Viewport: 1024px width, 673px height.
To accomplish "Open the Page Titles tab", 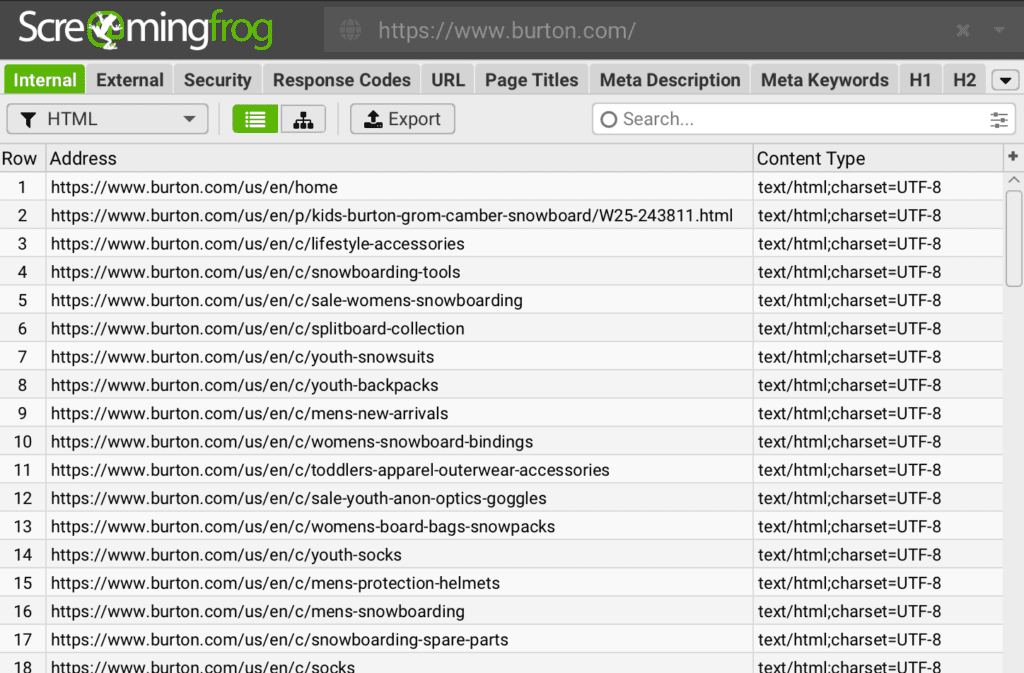I will pyautogui.click(x=532, y=80).
